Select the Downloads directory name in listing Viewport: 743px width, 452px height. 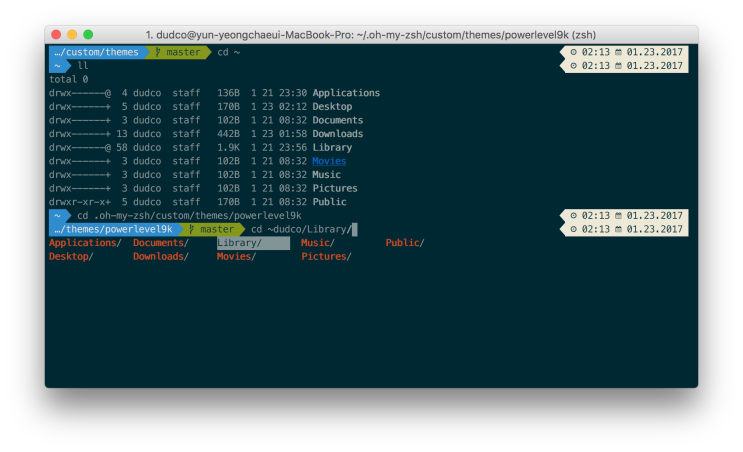[x=337, y=134]
